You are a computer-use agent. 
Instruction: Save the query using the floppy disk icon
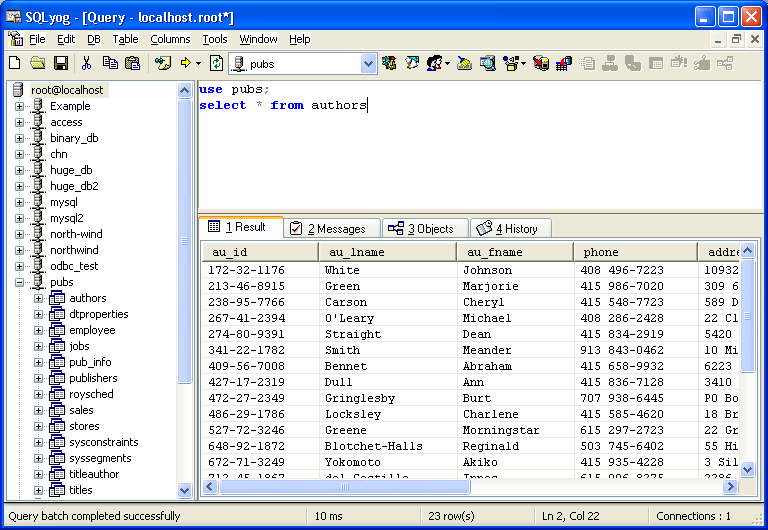[61, 63]
